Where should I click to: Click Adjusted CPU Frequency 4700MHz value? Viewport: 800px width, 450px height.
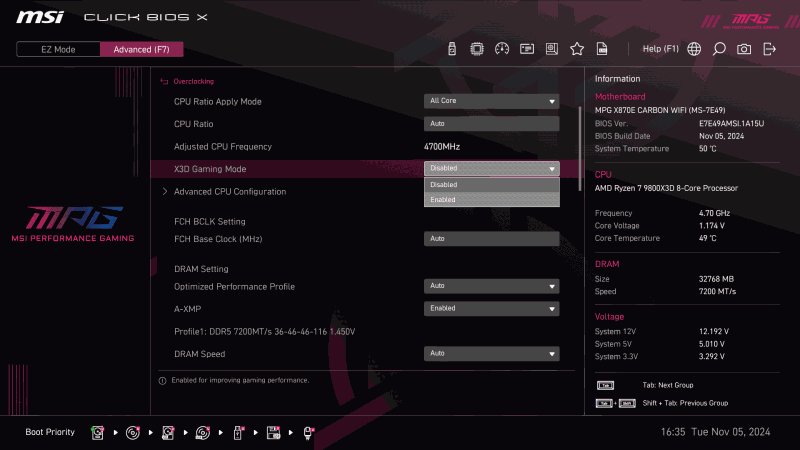click(442, 147)
